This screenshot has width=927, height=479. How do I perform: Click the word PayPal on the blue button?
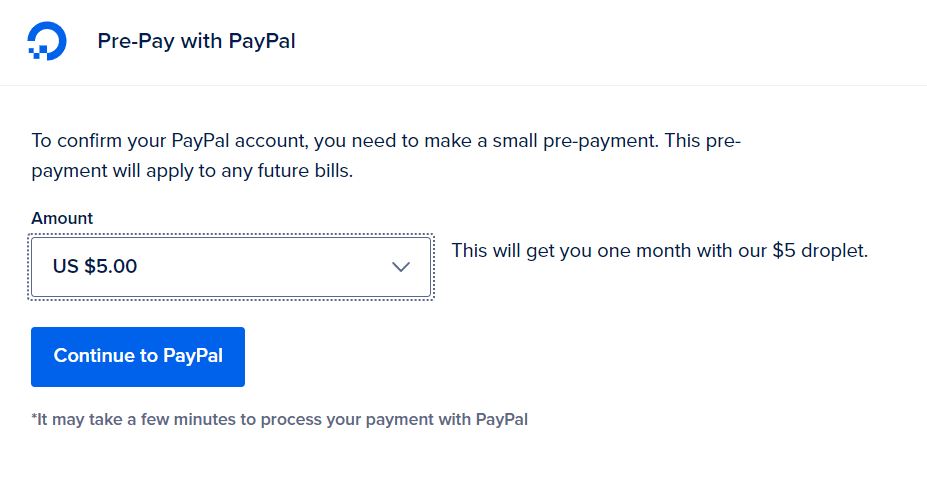tap(193, 356)
